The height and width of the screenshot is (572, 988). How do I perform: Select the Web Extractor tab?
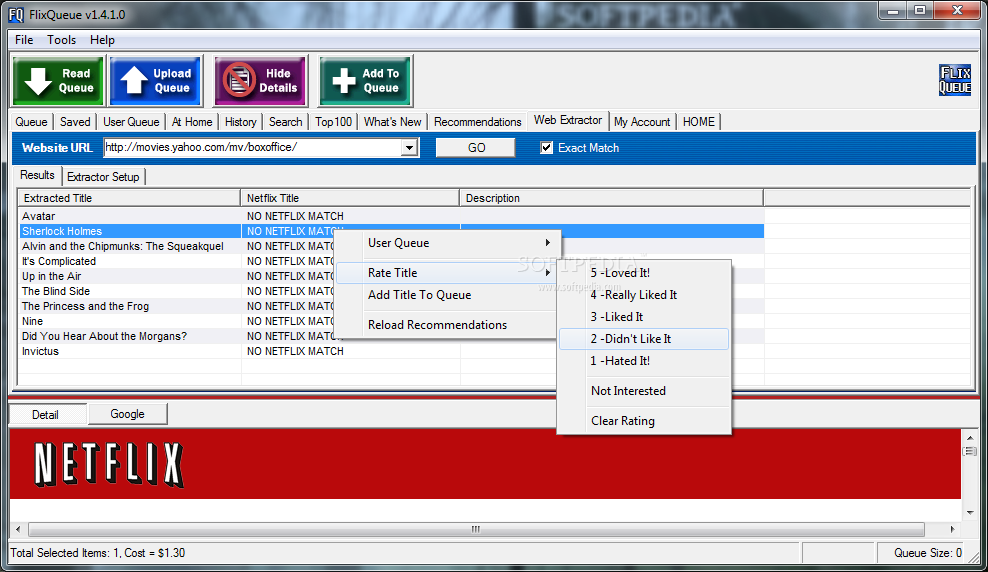[568, 120]
